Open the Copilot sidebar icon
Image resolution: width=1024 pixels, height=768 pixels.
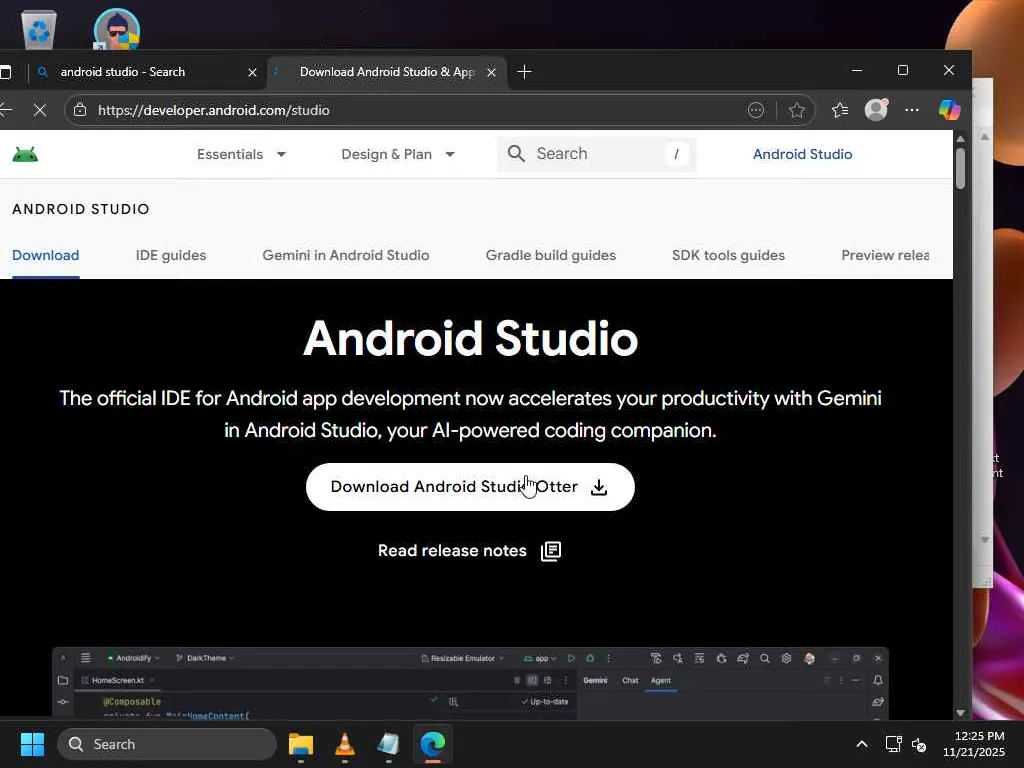click(949, 110)
